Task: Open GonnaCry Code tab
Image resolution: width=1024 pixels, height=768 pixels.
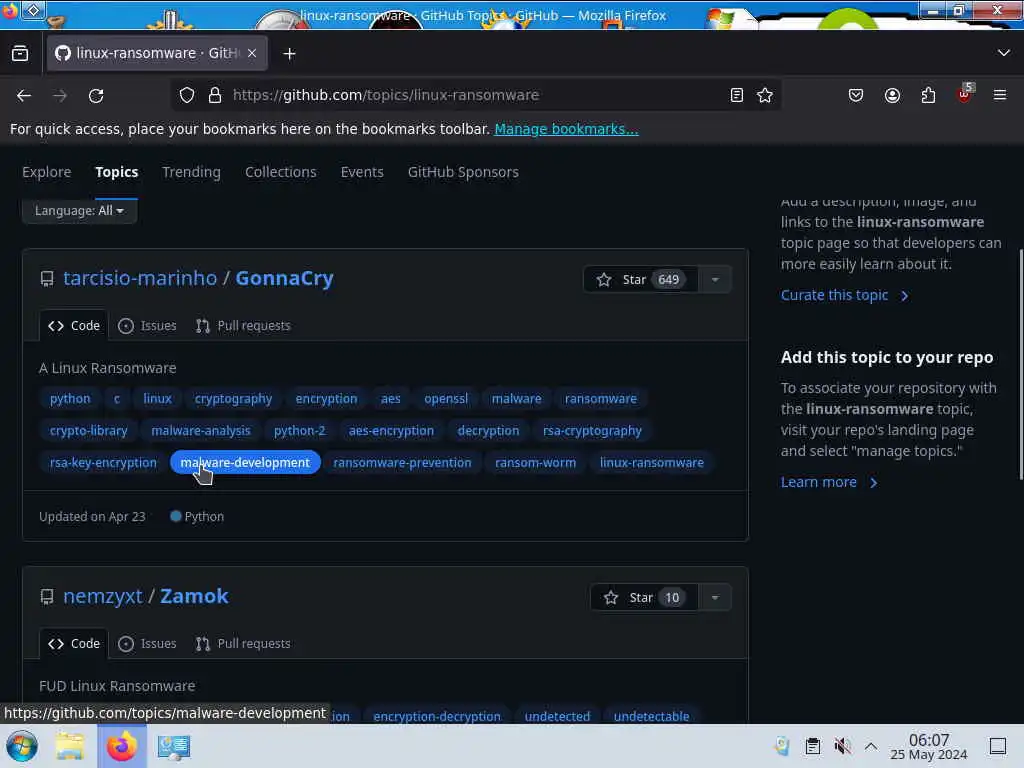Action: click(x=74, y=326)
